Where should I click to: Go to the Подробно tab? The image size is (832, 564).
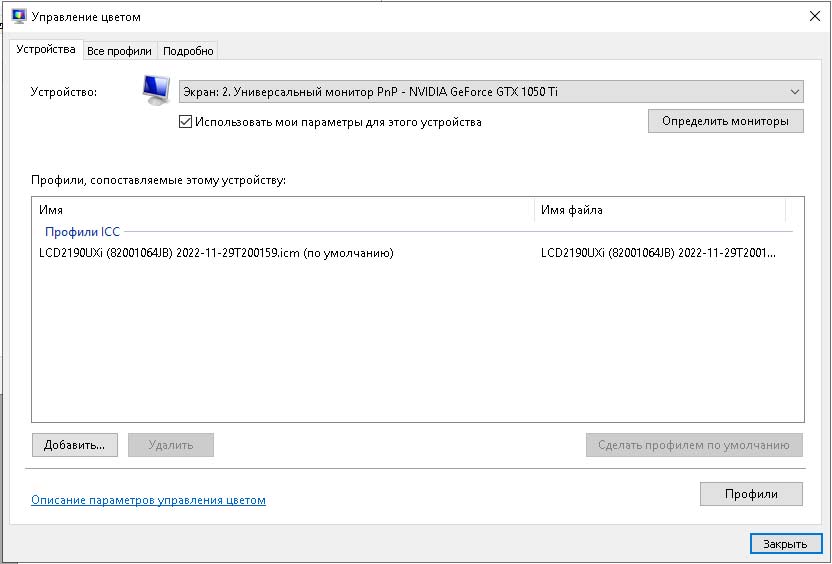(x=188, y=51)
